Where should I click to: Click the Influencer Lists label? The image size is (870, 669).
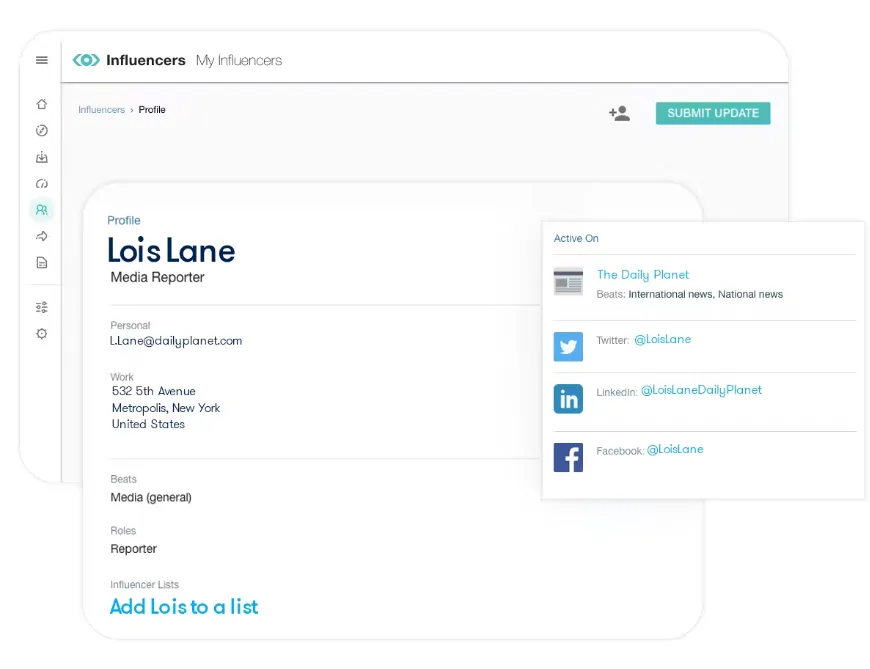coord(144,584)
